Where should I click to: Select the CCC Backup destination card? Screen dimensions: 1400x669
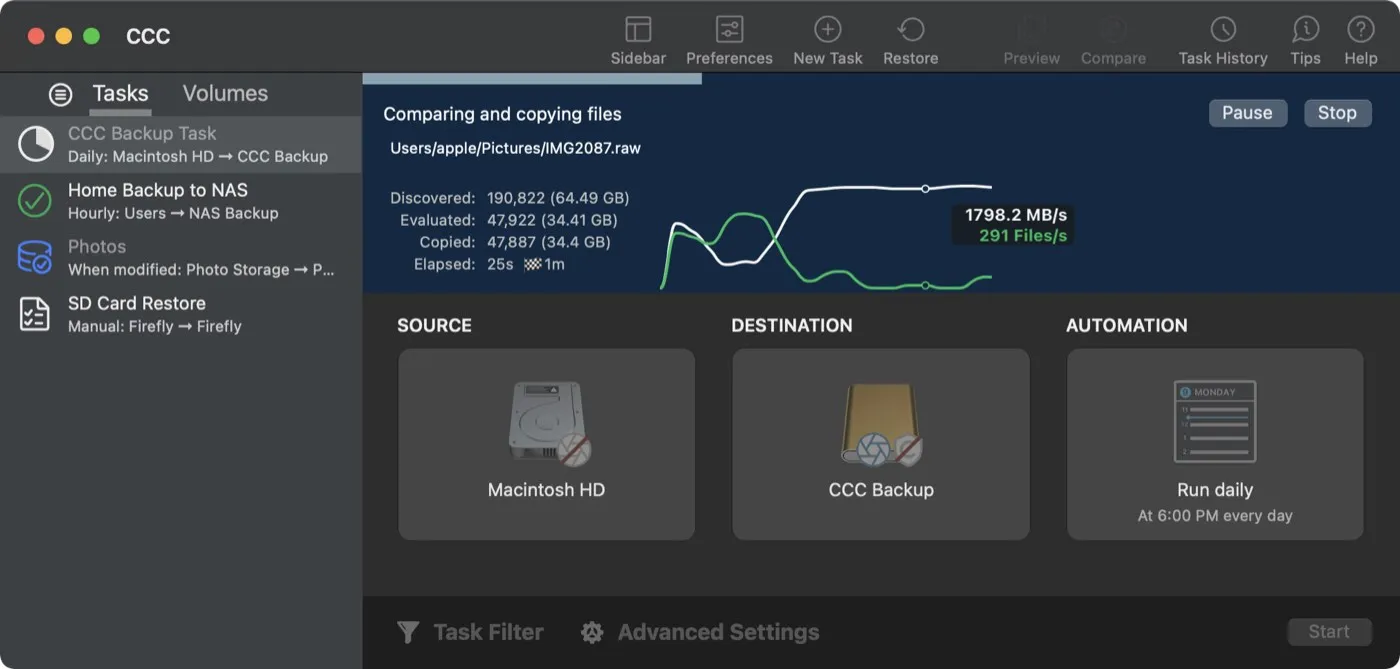[x=880, y=445]
